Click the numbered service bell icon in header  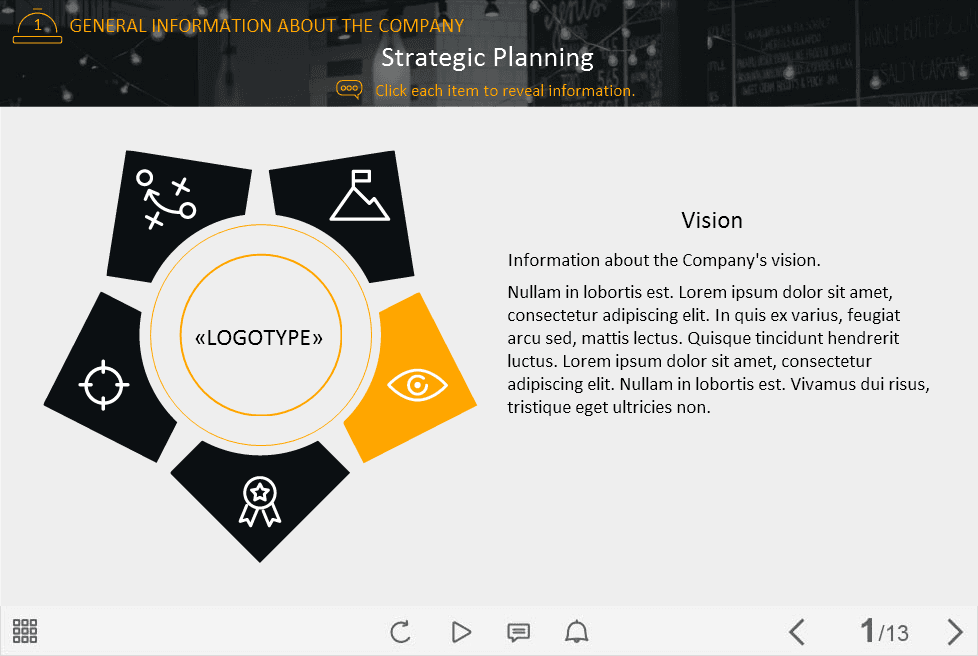click(37, 26)
